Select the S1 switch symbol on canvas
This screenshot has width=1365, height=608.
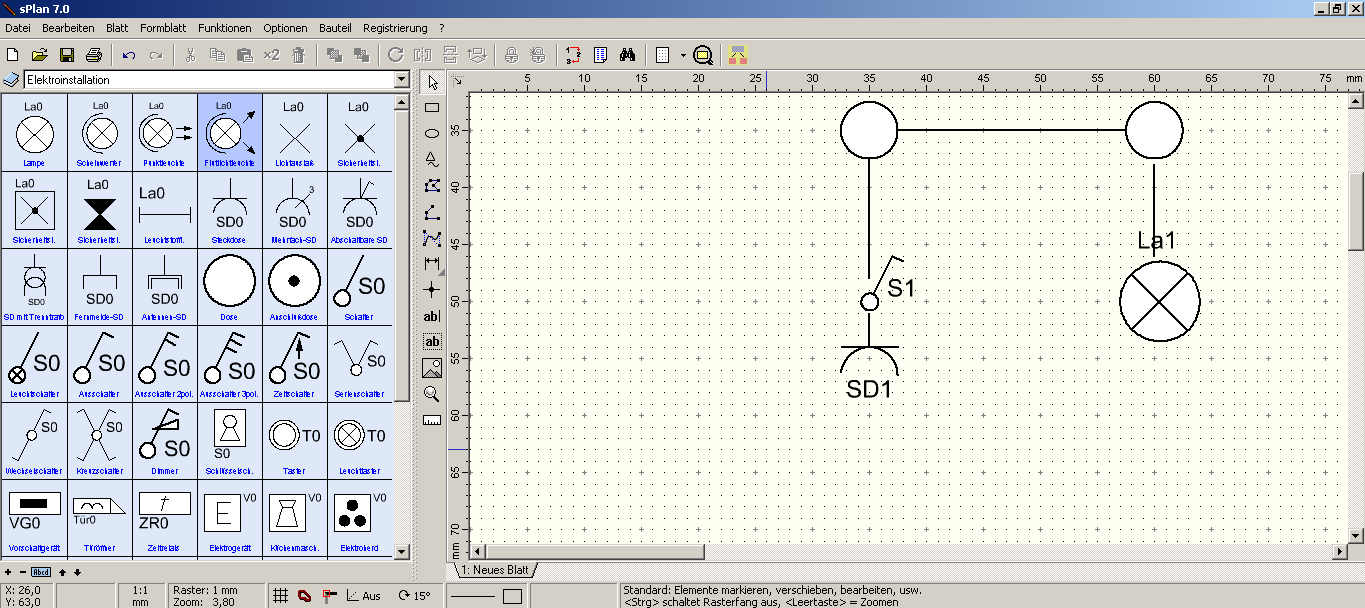[x=880, y=285]
